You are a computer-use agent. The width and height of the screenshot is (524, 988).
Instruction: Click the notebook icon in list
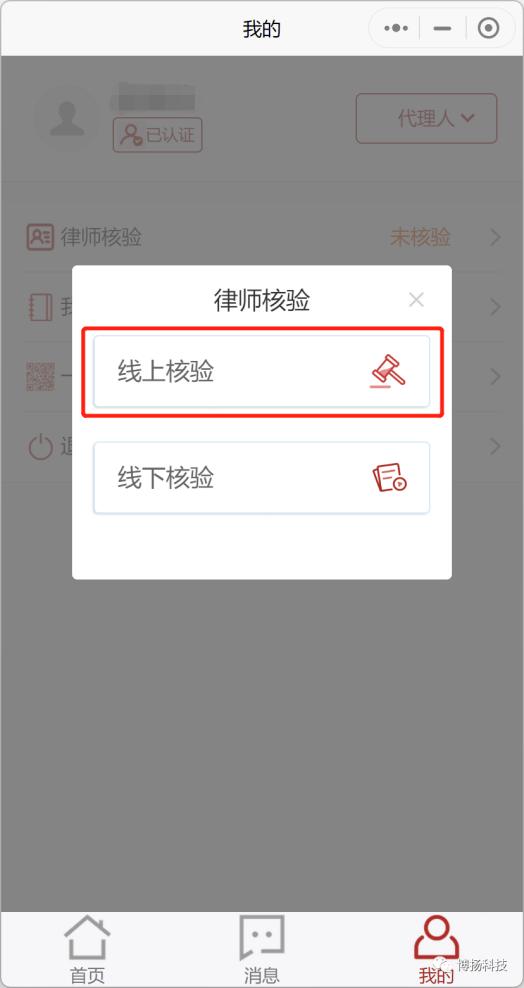pyautogui.click(x=40, y=307)
